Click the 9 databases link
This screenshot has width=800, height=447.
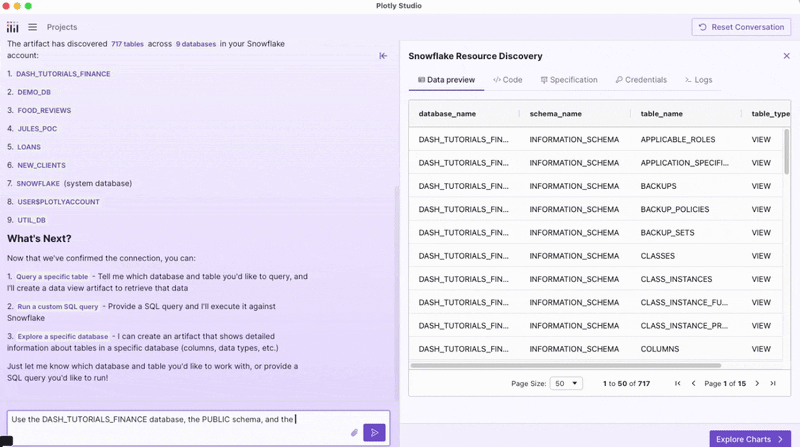point(196,44)
